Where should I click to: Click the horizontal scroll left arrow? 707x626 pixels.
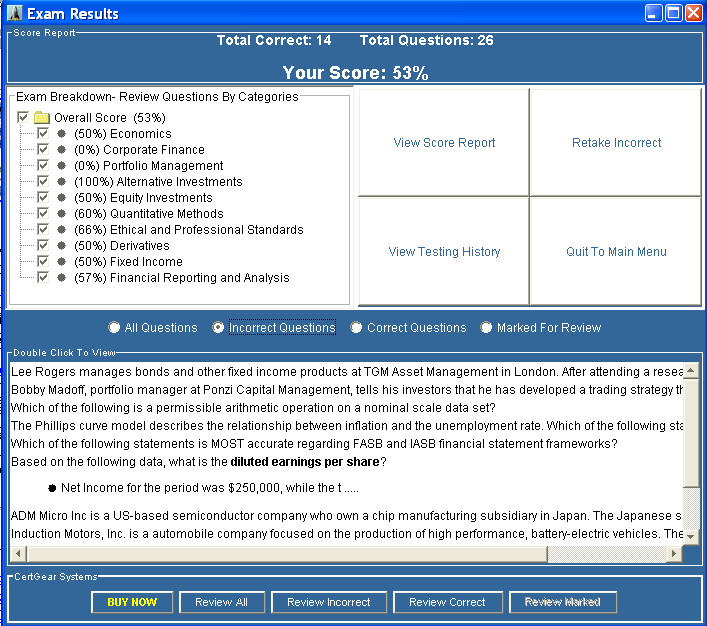point(18,553)
